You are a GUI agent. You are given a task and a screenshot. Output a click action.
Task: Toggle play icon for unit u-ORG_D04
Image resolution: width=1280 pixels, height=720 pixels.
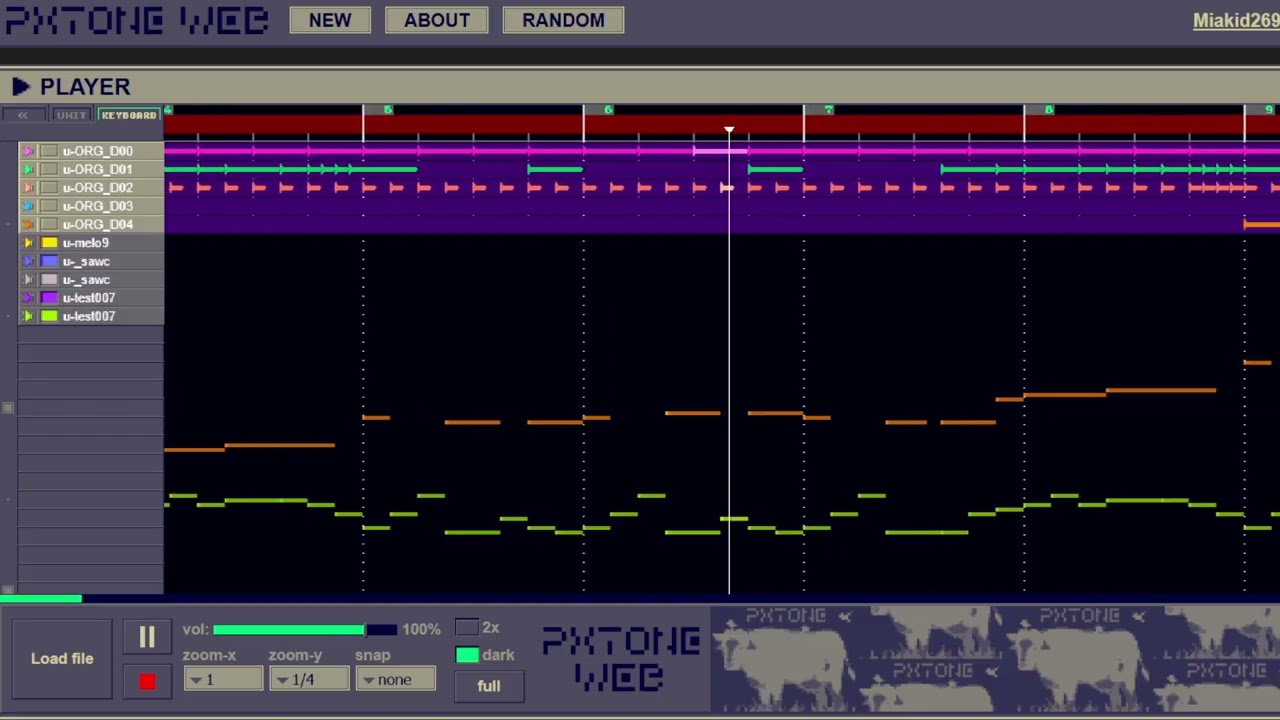(x=28, y=224)
